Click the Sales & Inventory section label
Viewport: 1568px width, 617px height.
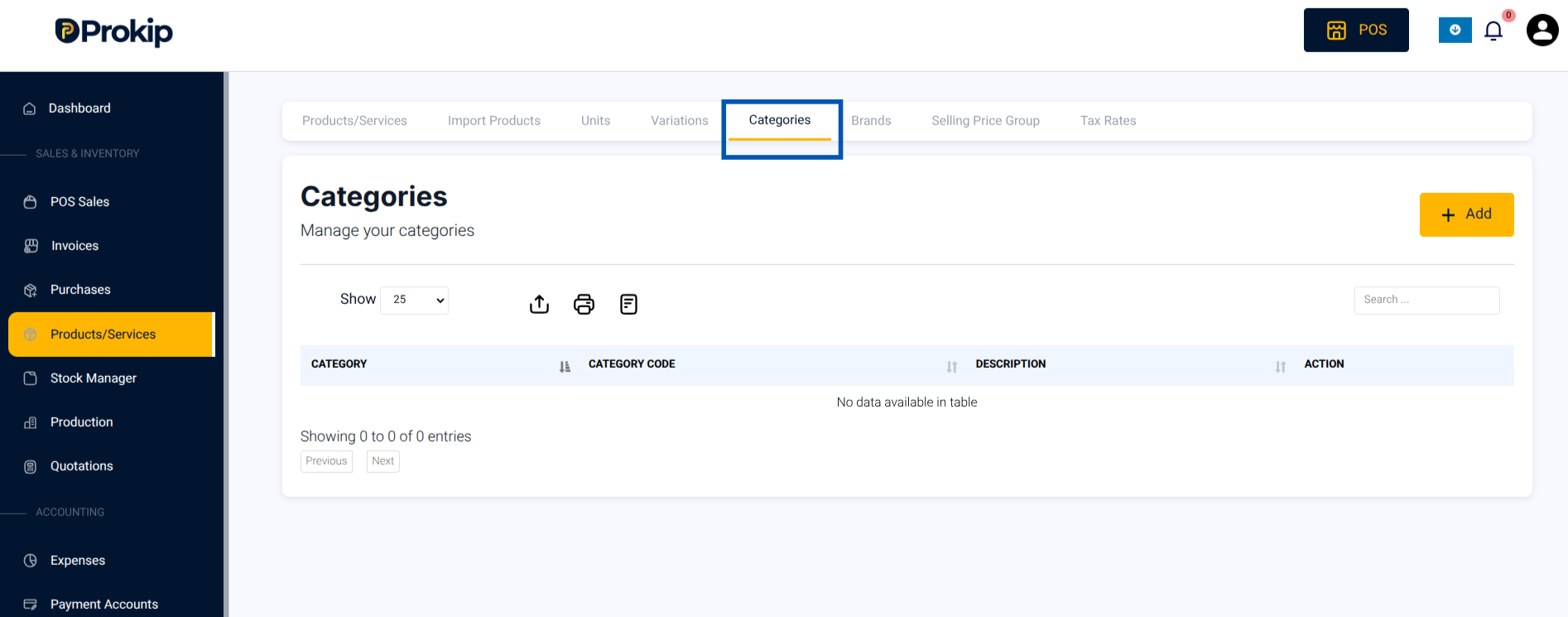point(87,154)
